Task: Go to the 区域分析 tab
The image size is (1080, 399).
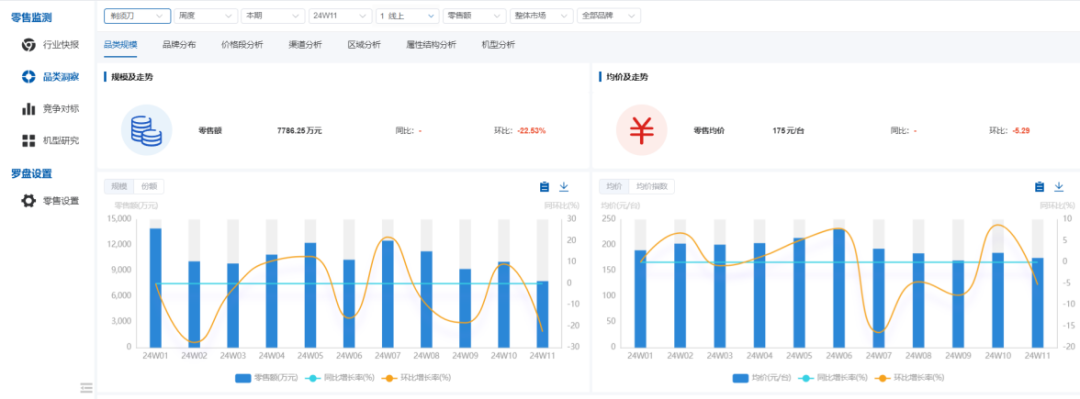Action: [x=364, y=45]
